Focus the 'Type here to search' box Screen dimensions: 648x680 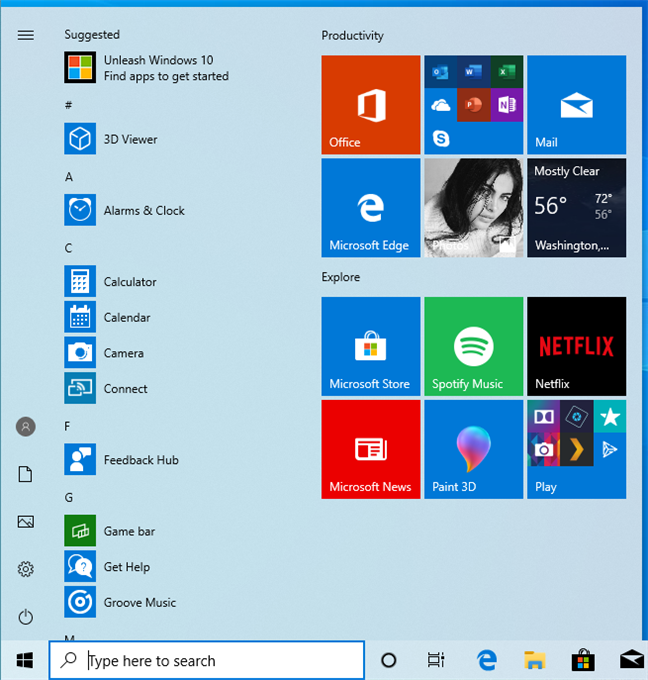tap(206, 660)
